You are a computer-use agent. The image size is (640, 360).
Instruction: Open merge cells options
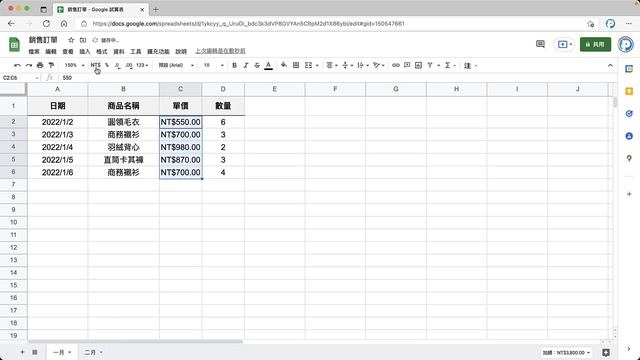(x=311, y=65)
